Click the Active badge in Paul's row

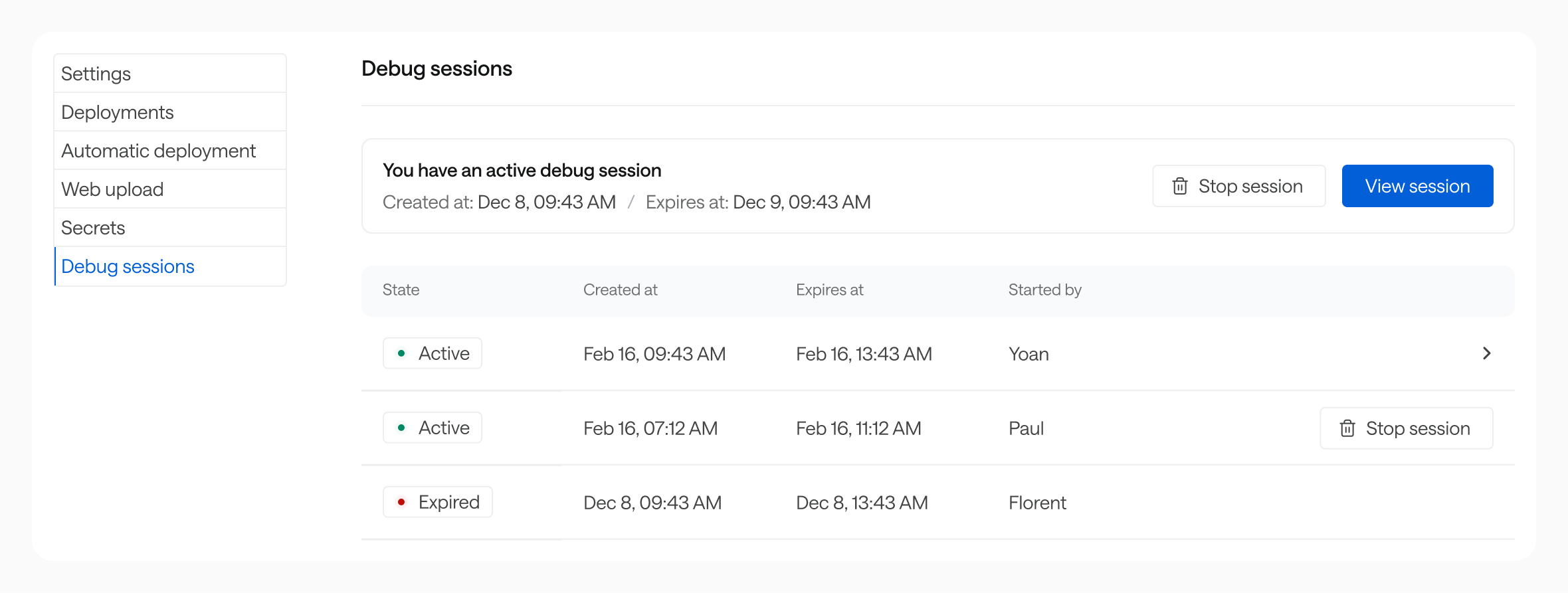433,428
